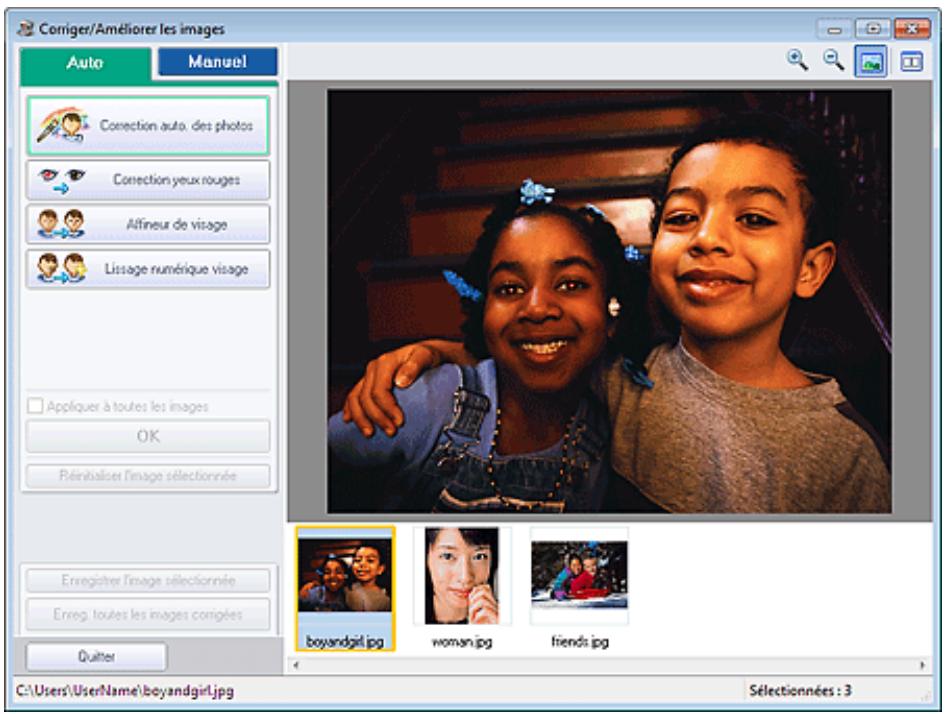Click the file path C:\Users\UserName\boyandgirl.jpg in status bar
This screenshot has width=945, height=714.
(125, 691)
